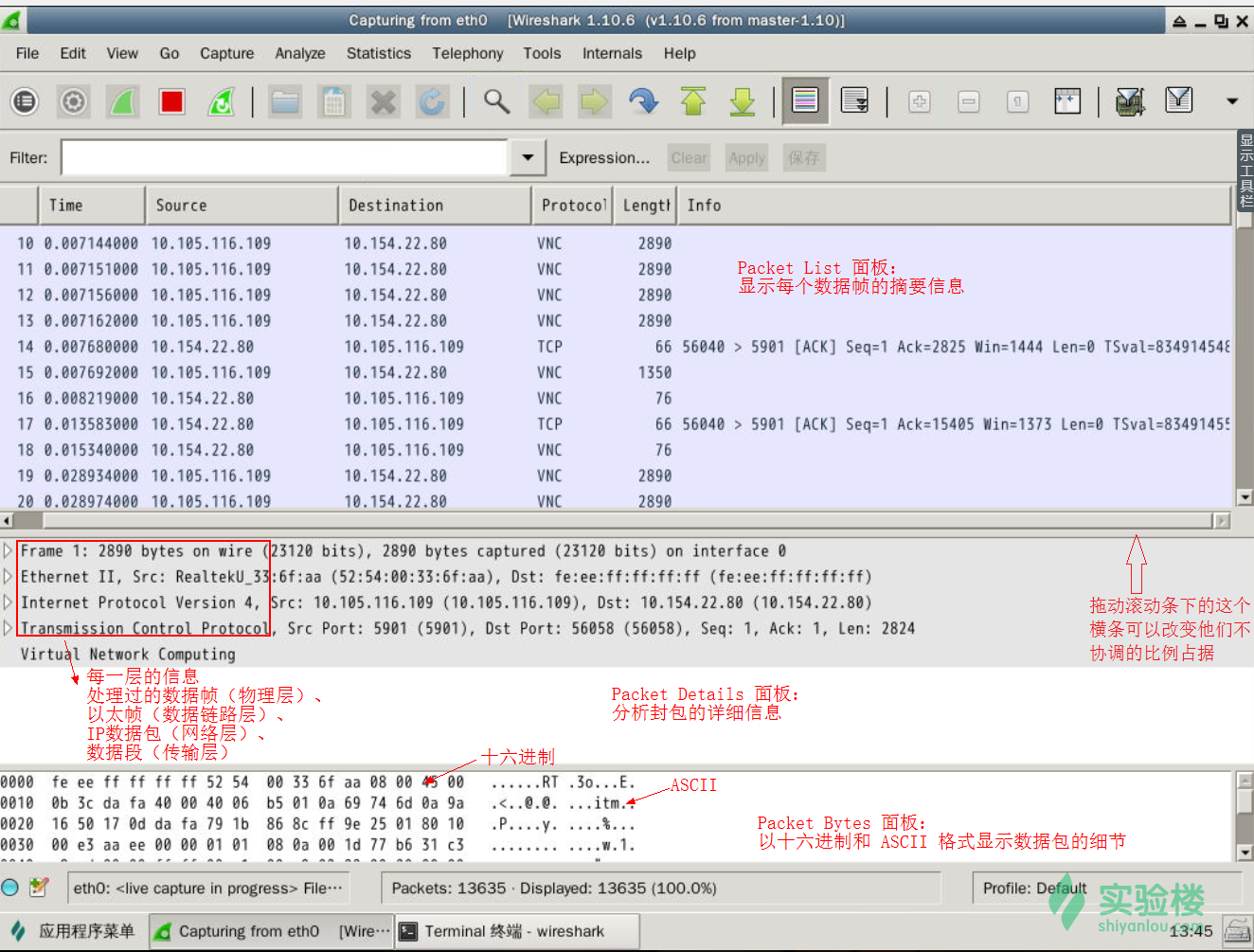Jump to the first packet icon
Screen dimensions: 1254x952
(693, 101)
